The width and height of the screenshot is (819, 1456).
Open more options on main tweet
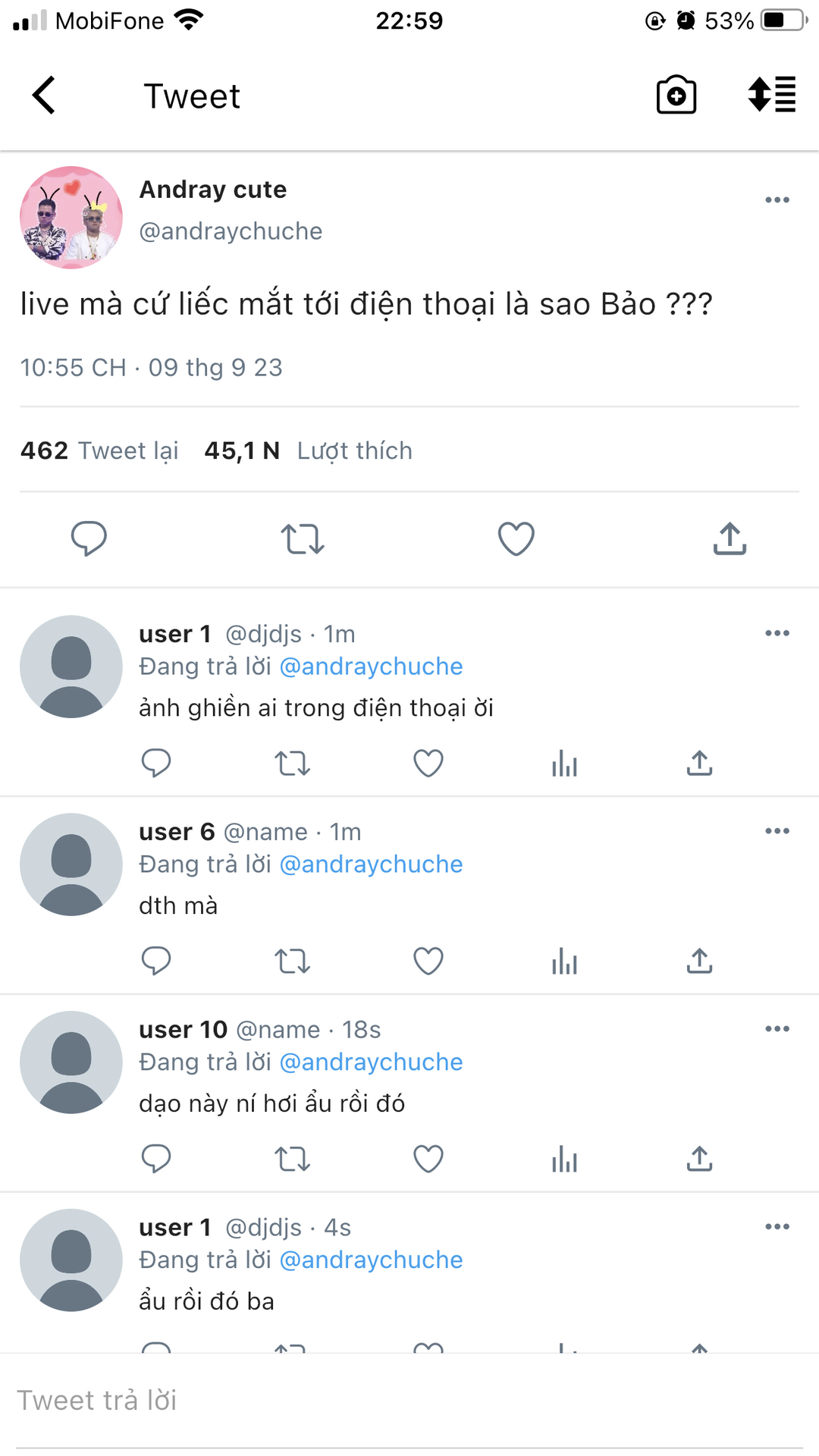(x=777, y=200)
